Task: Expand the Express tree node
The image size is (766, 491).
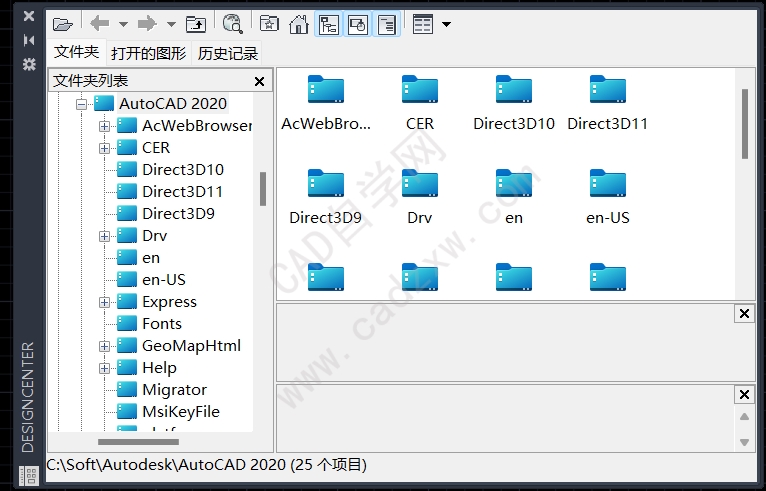Action: point(104,302)
